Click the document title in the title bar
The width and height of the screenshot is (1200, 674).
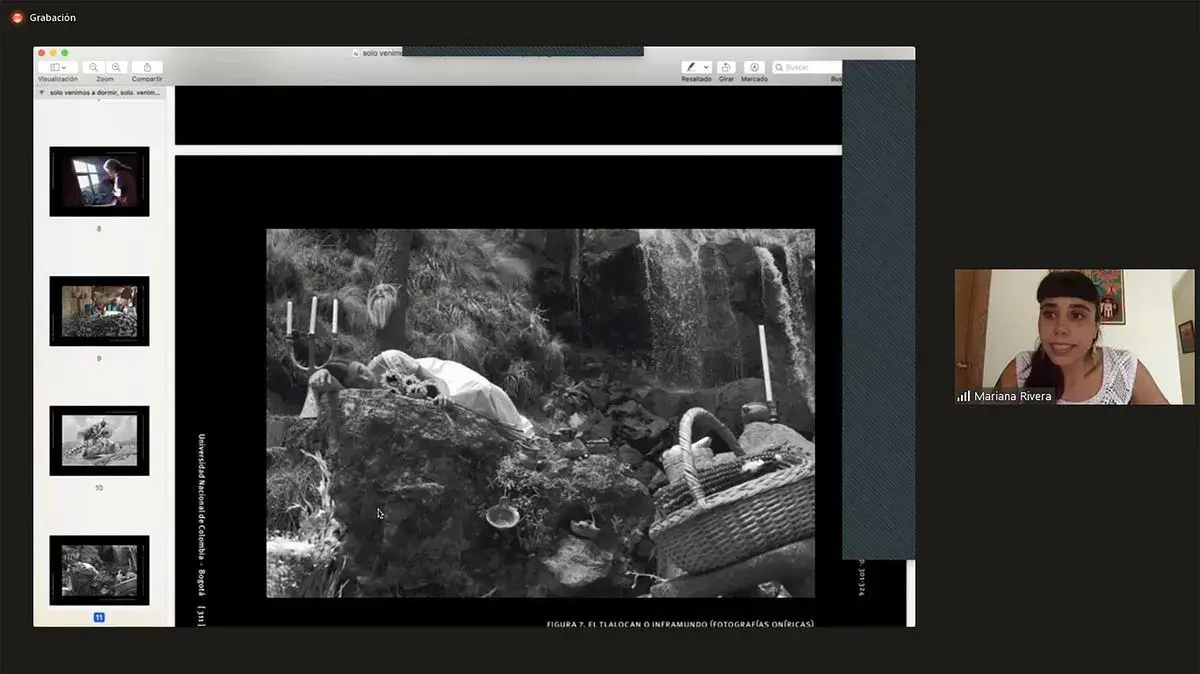pyautogui.click(x=380, y=53)
